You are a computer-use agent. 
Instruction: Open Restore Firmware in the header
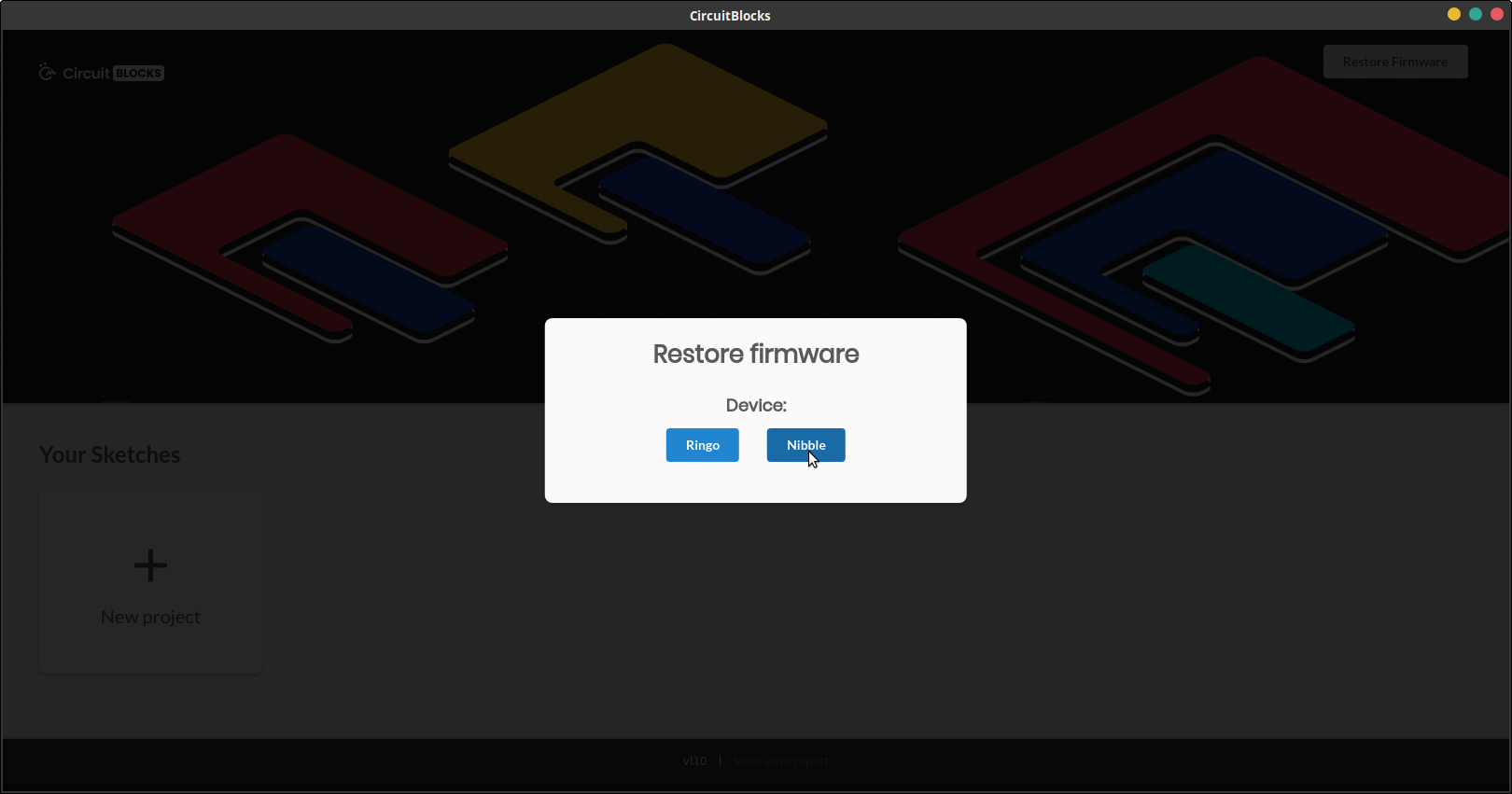(1395, 62)
